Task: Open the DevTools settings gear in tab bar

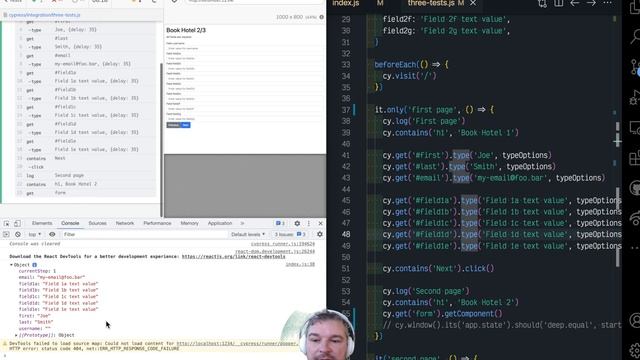Action: tap(297, 224)
